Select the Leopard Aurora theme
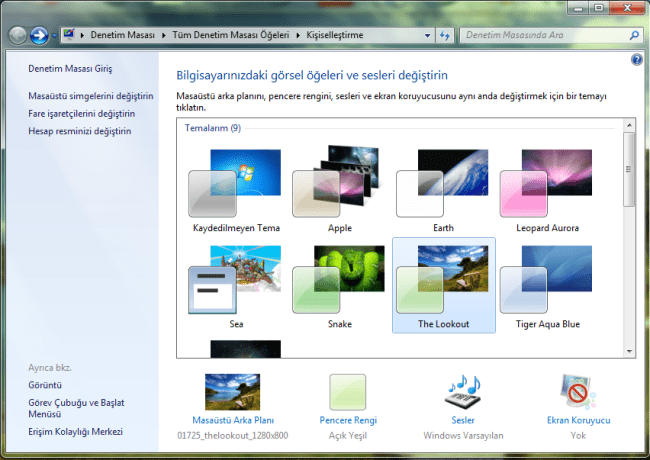 (547, 189)
